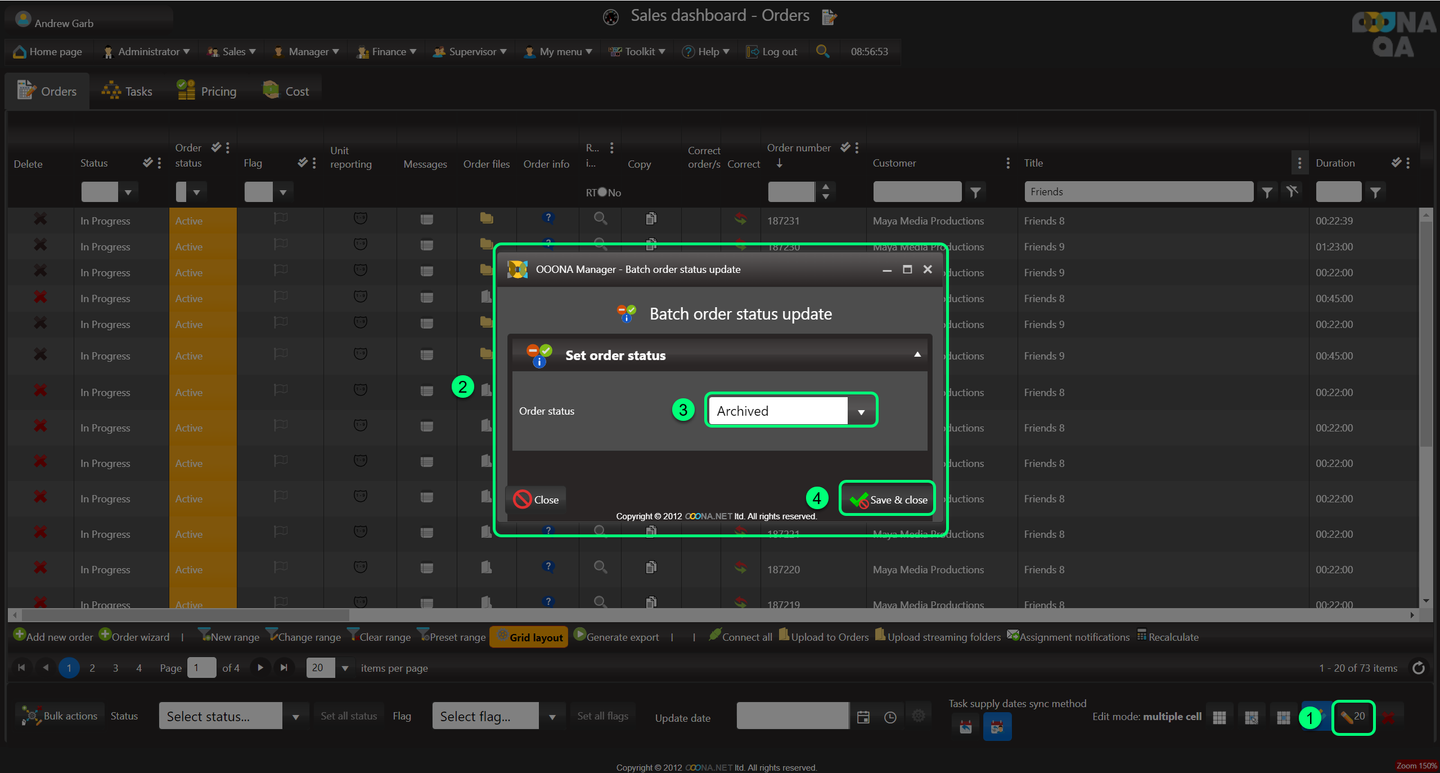Screen dimensions: 1440x773
Task: Switch to the Pricing tab
Action: click(x=207, y=91)
